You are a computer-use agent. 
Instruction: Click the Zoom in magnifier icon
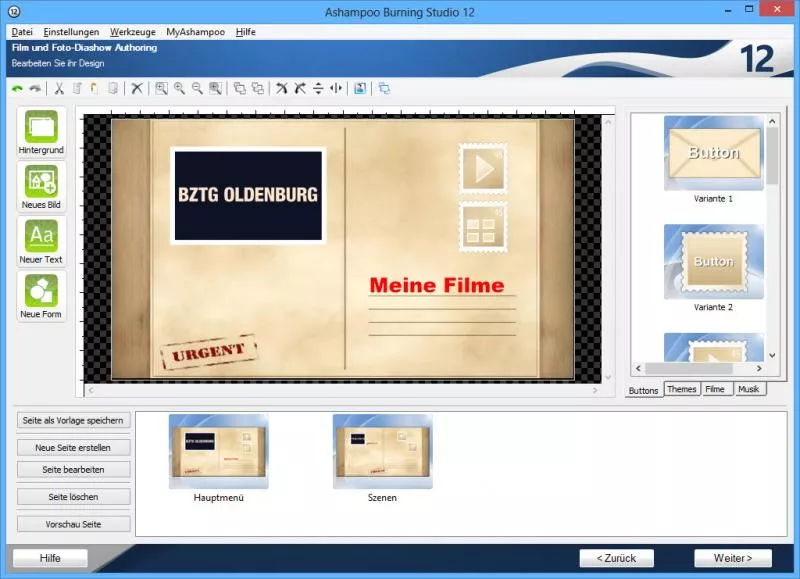click(x=179, y=89)
